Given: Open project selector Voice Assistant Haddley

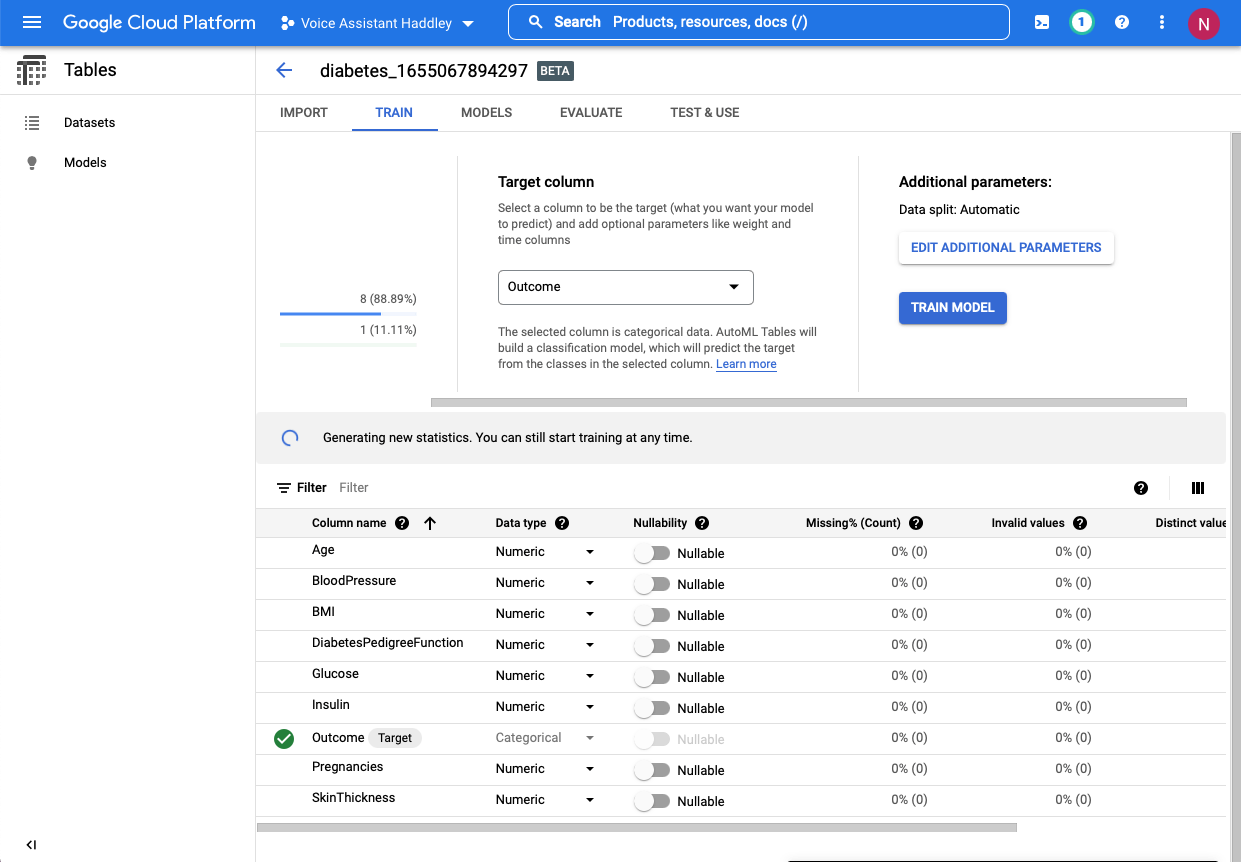Looking at the screenshot, I should click(377, 23).
